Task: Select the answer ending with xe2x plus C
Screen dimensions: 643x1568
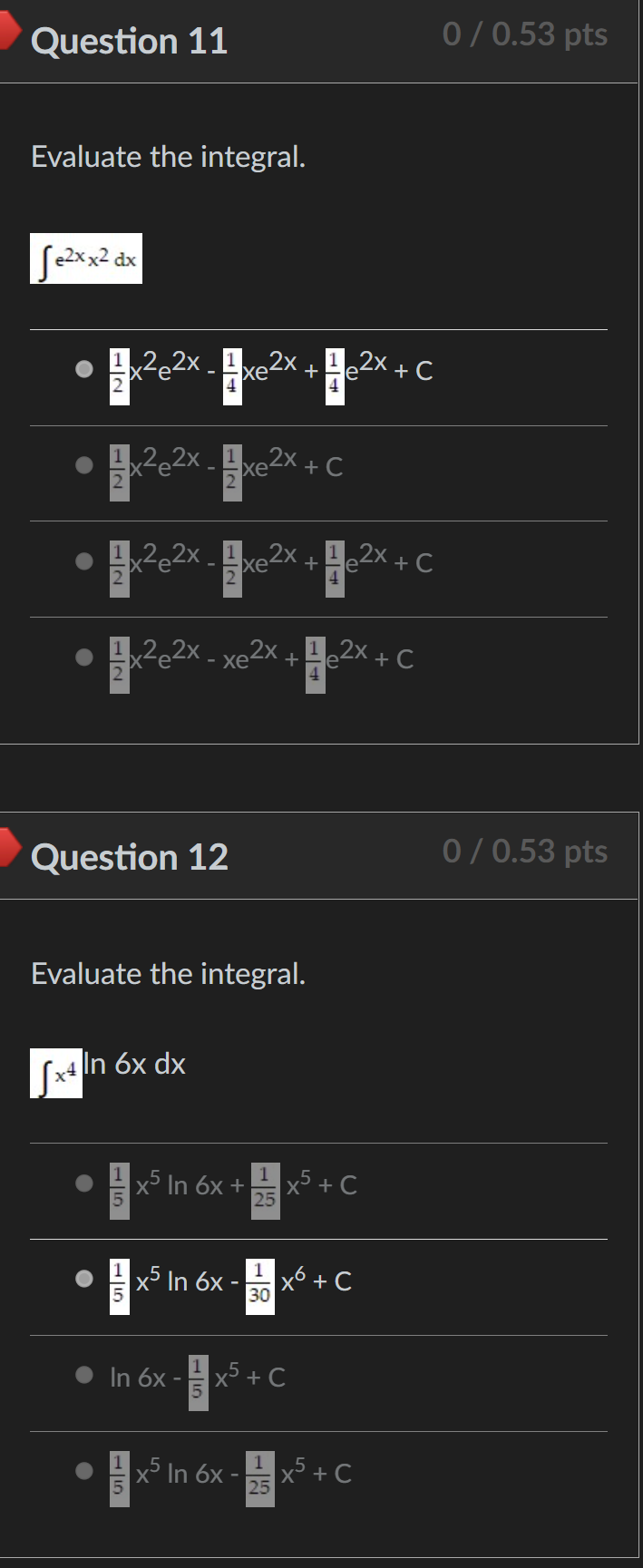Action: tap(84, 465)
